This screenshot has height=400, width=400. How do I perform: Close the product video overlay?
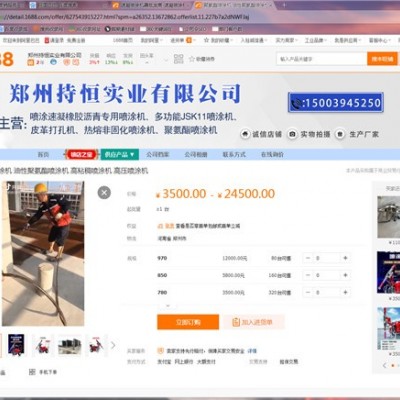[104, 192]
